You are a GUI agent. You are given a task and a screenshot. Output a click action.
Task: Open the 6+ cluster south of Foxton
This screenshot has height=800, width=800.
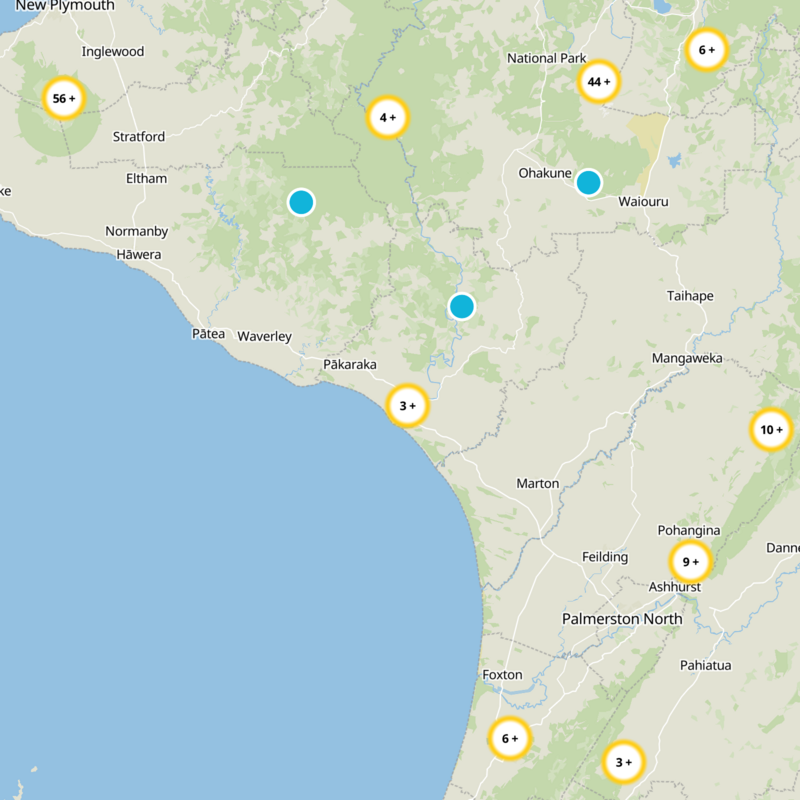pos(510,738)
